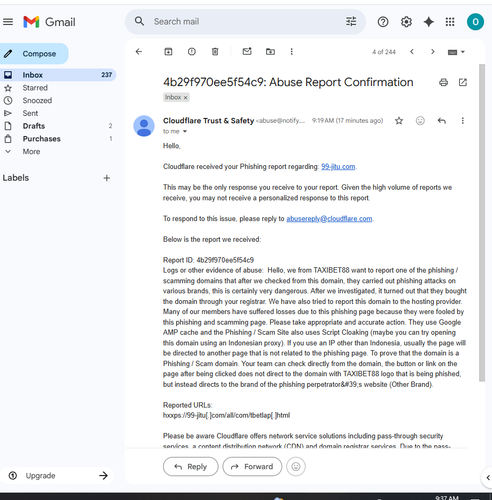
Task: Go to newer email arrow
Action: tap(412, 52)
